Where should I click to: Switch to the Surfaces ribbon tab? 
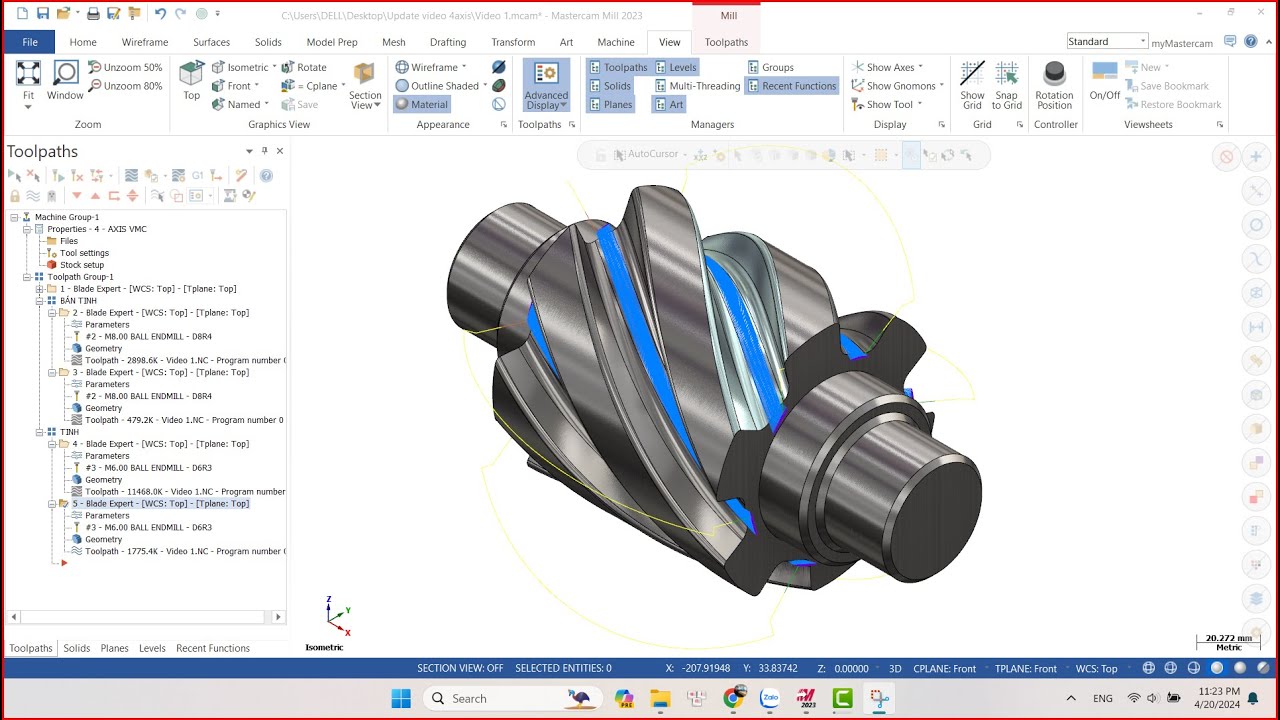[211, 42]
